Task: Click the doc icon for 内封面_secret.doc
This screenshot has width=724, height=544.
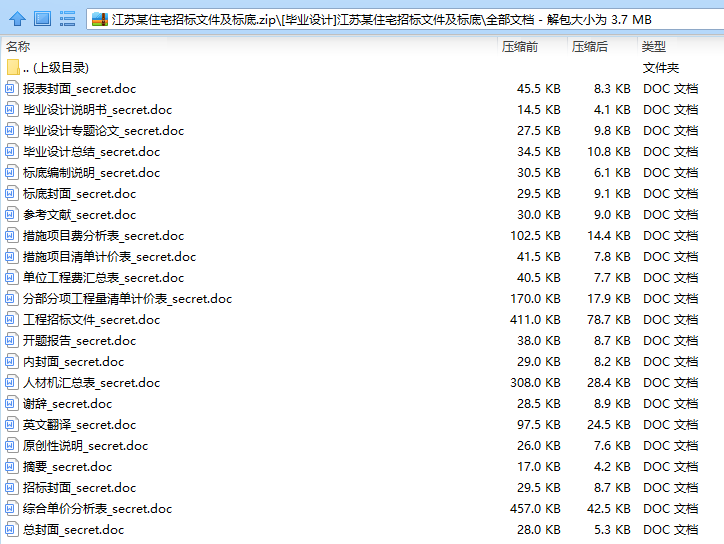Action: click(12, 362)
